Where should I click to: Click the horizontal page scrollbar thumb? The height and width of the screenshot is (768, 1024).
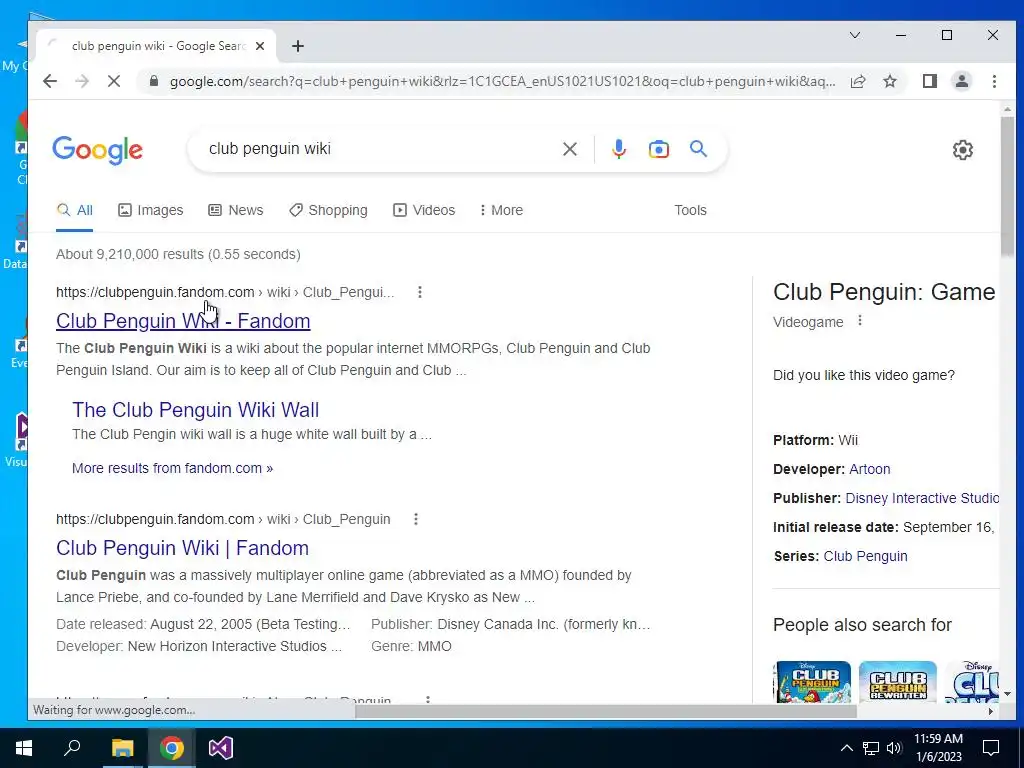click(x=605, y=711)
